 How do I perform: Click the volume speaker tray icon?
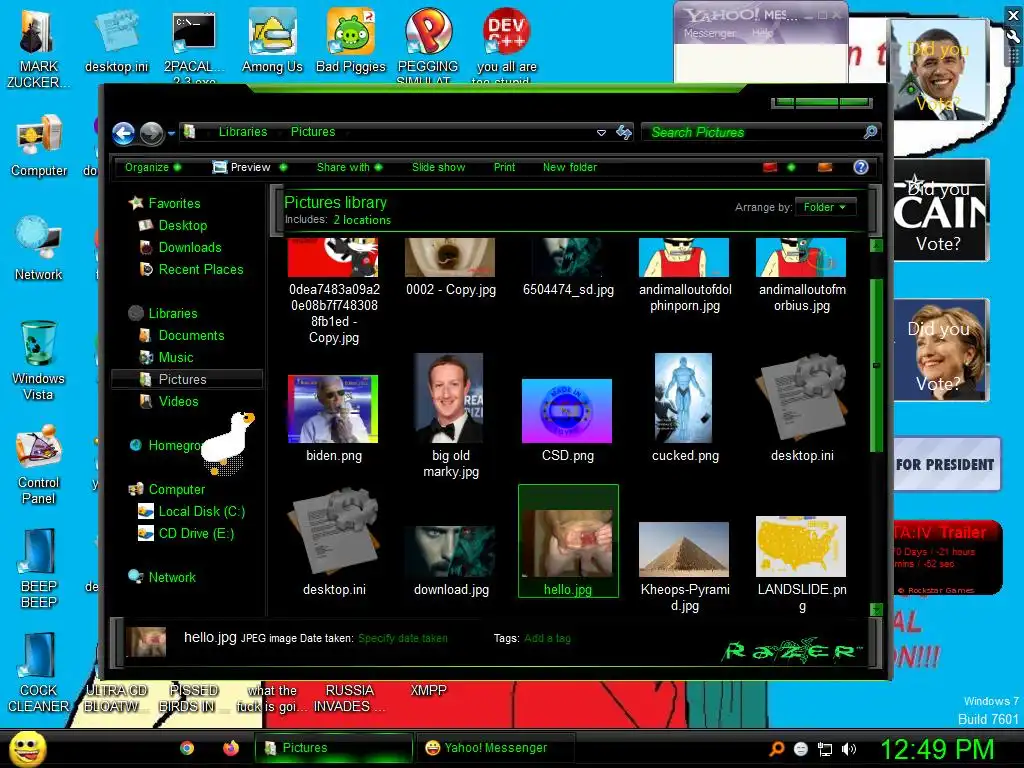[x=849, y=749]
